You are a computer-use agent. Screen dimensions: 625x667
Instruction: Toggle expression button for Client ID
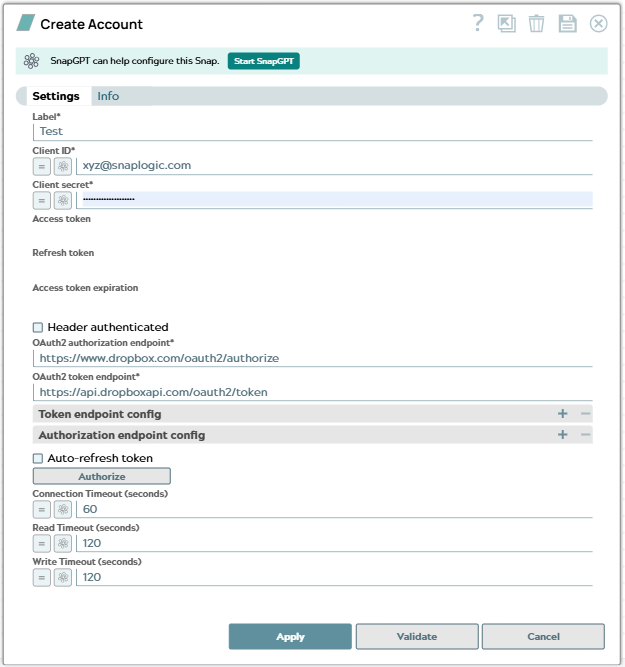pos(42,166)
